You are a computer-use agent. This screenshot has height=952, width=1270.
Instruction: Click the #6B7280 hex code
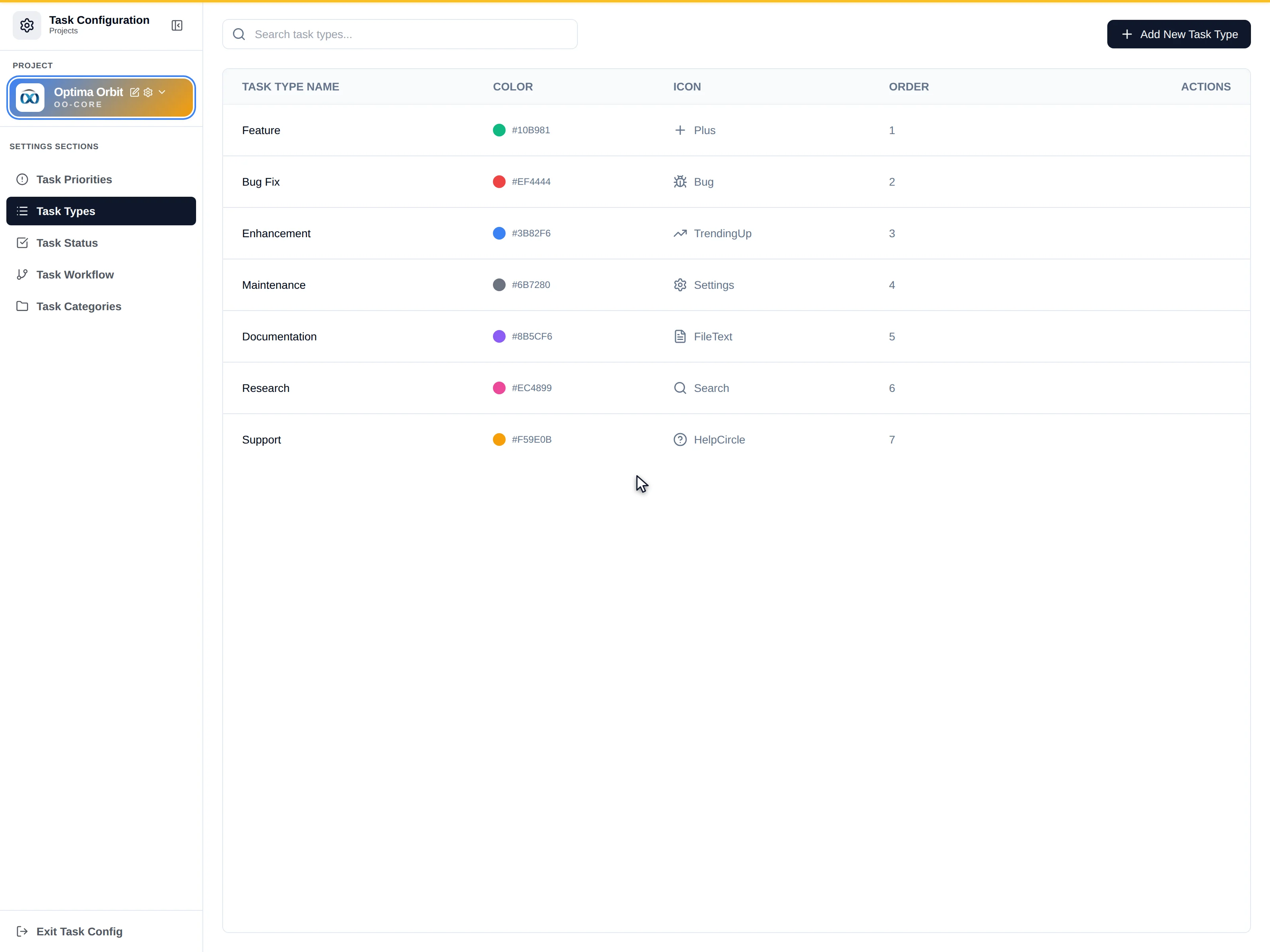click(x=531, y=285)
